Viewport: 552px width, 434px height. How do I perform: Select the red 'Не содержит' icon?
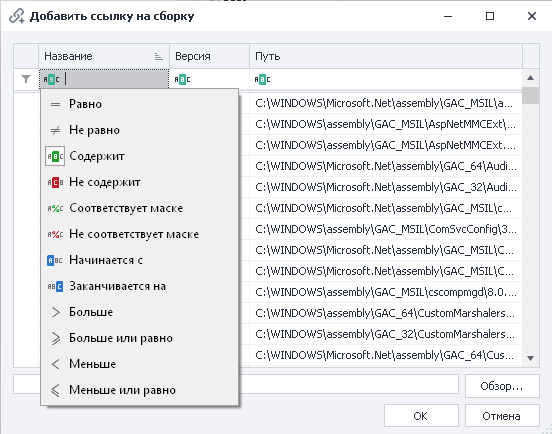pos(55,182)
